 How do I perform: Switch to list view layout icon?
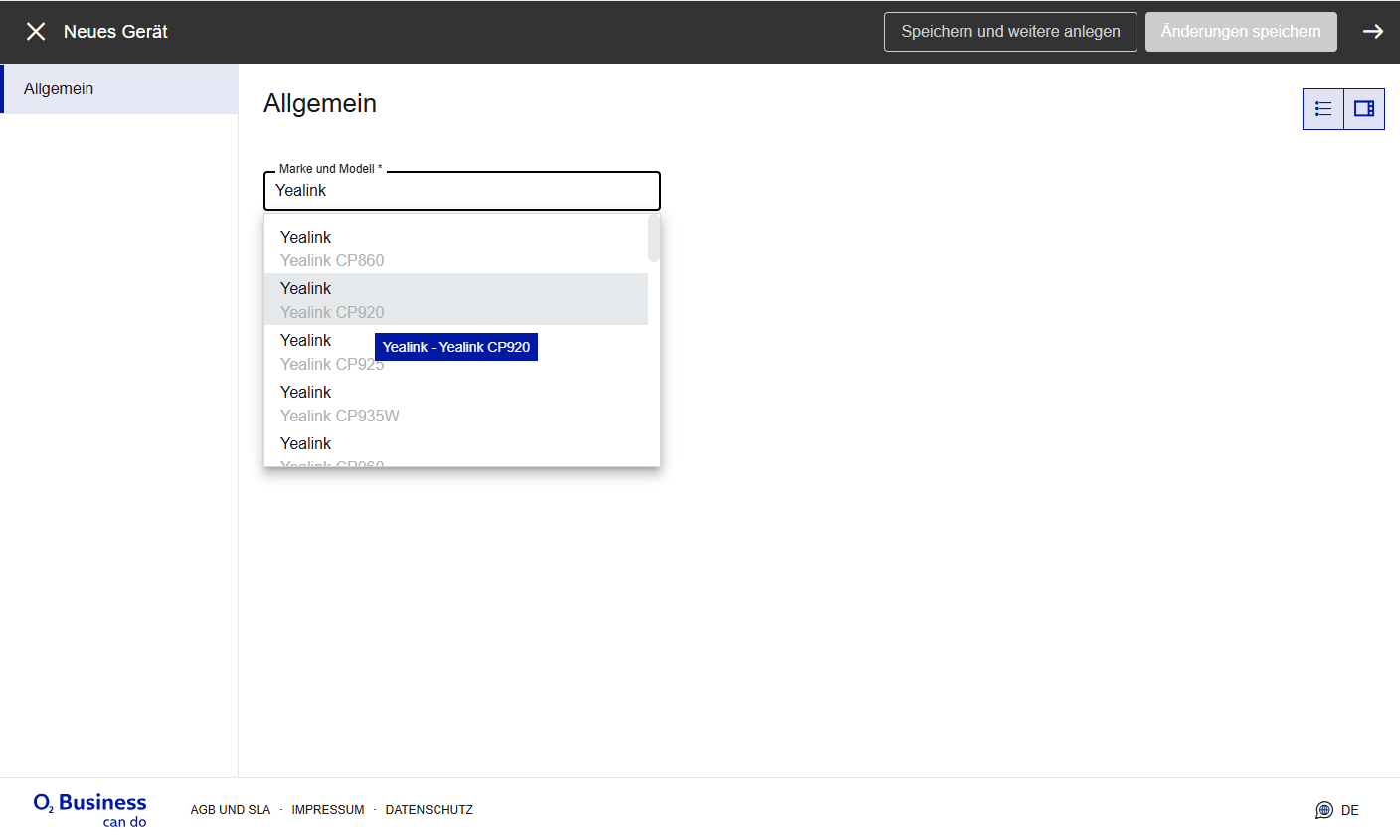click(x=1323, y=109)
